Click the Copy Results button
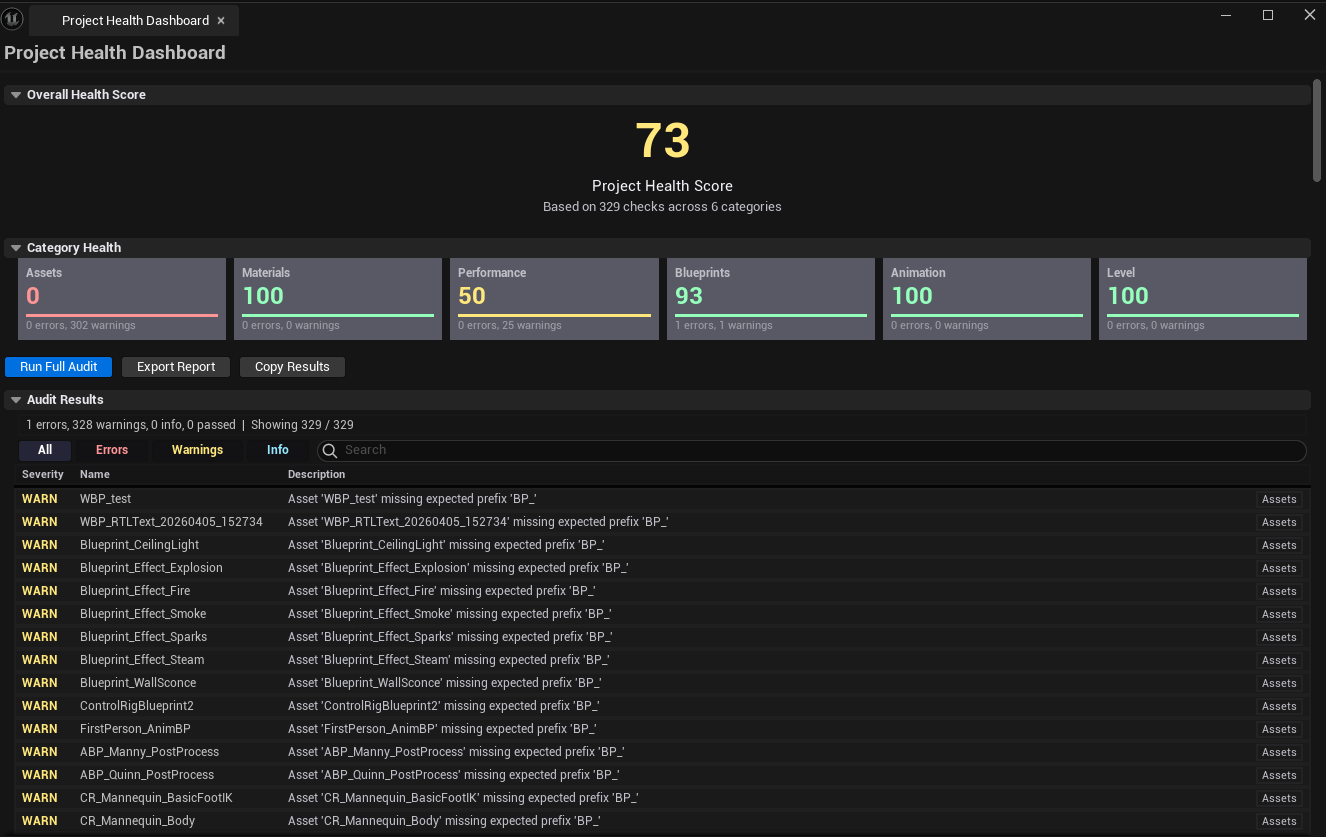 292,367
